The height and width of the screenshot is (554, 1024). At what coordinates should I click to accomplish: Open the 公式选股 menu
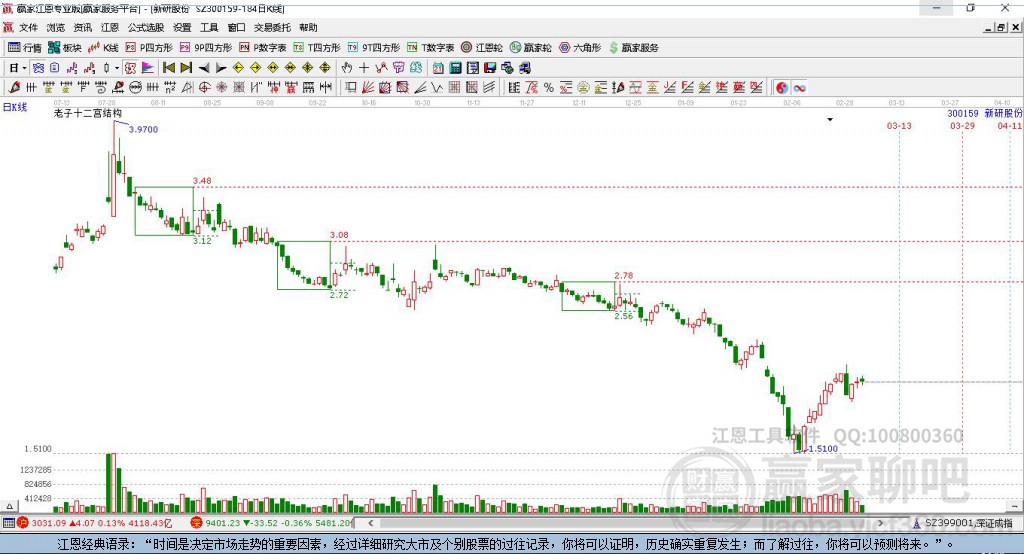coord(146,27)
